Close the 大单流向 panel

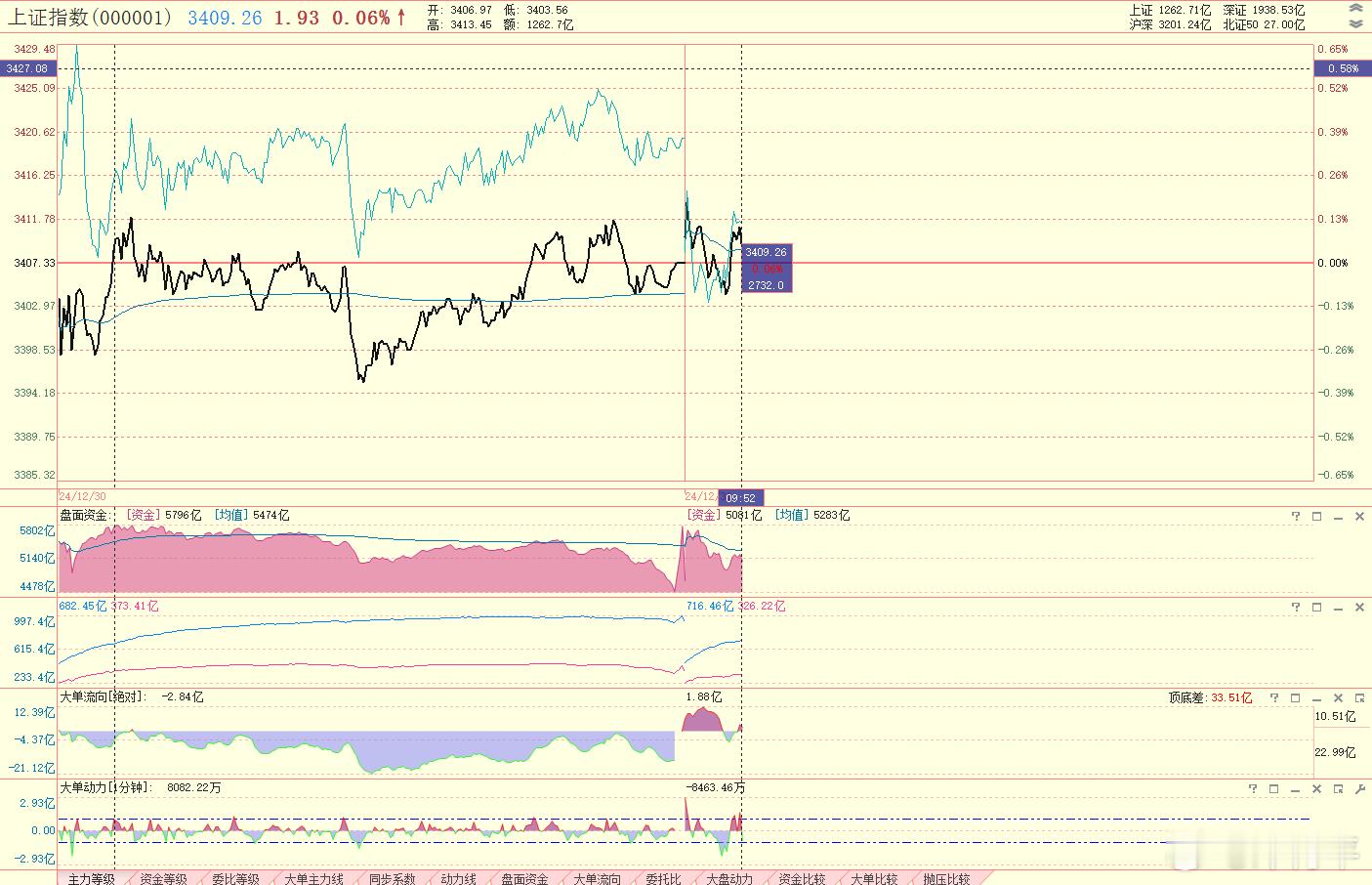tap(1338, 697)
